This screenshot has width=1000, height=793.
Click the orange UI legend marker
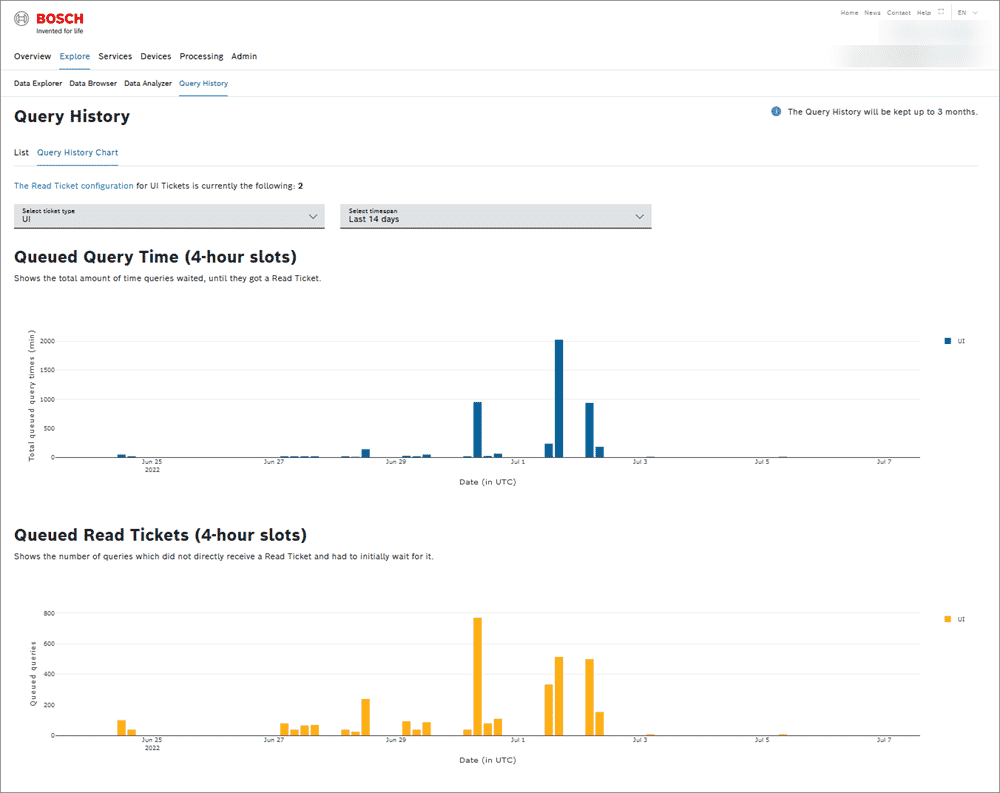[x=948, y=619]
